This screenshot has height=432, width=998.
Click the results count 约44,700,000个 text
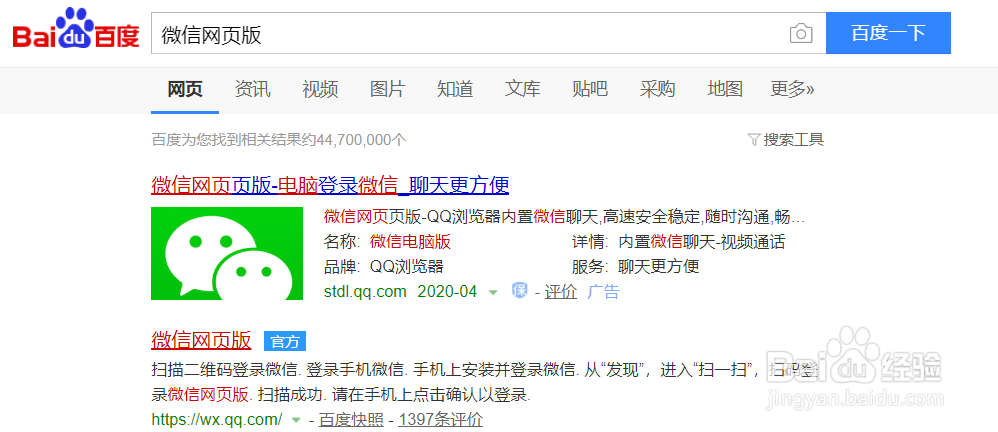tap(353, 139)
